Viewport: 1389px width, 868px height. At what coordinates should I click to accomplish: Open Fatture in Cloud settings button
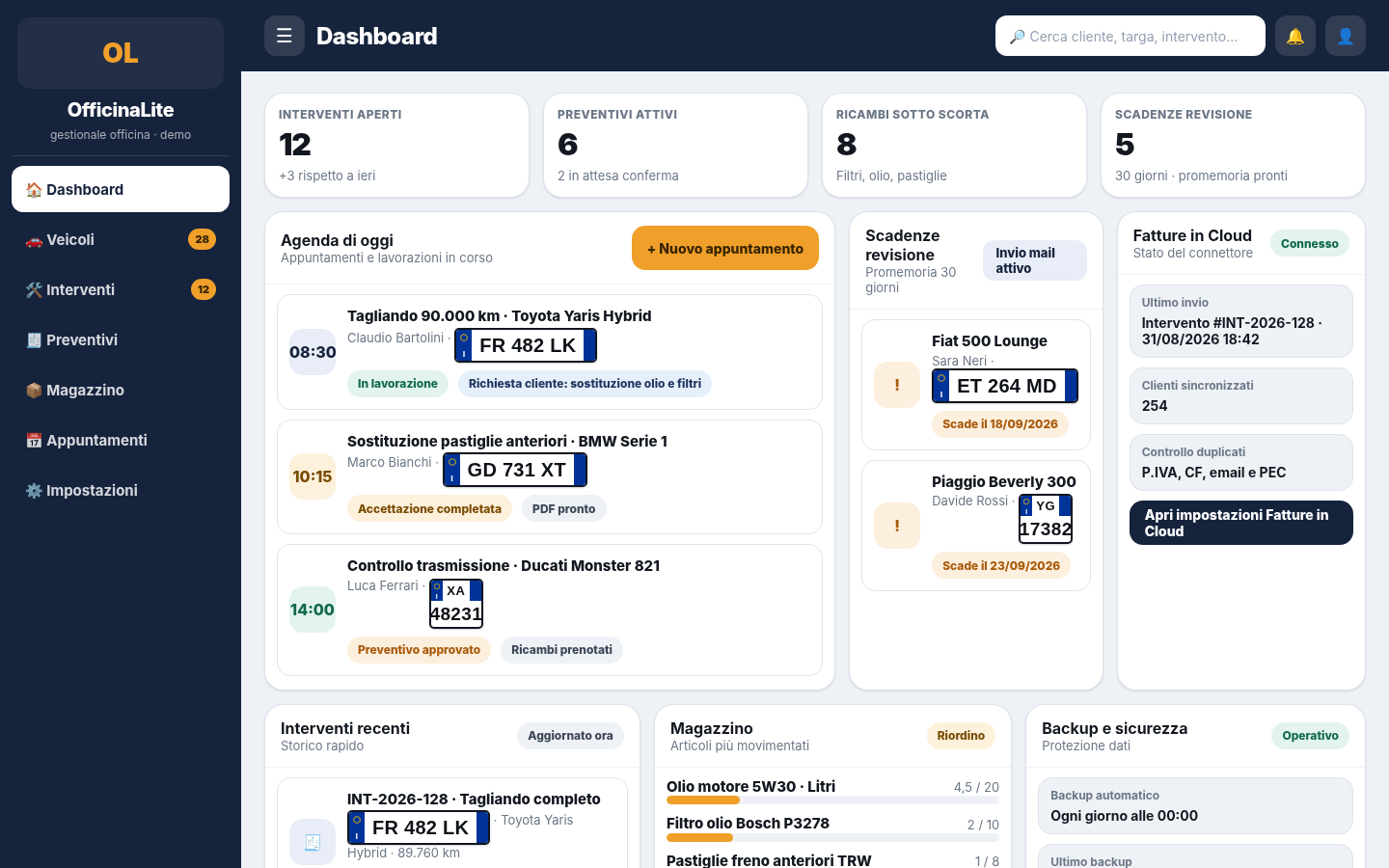tap(1241, 523)
